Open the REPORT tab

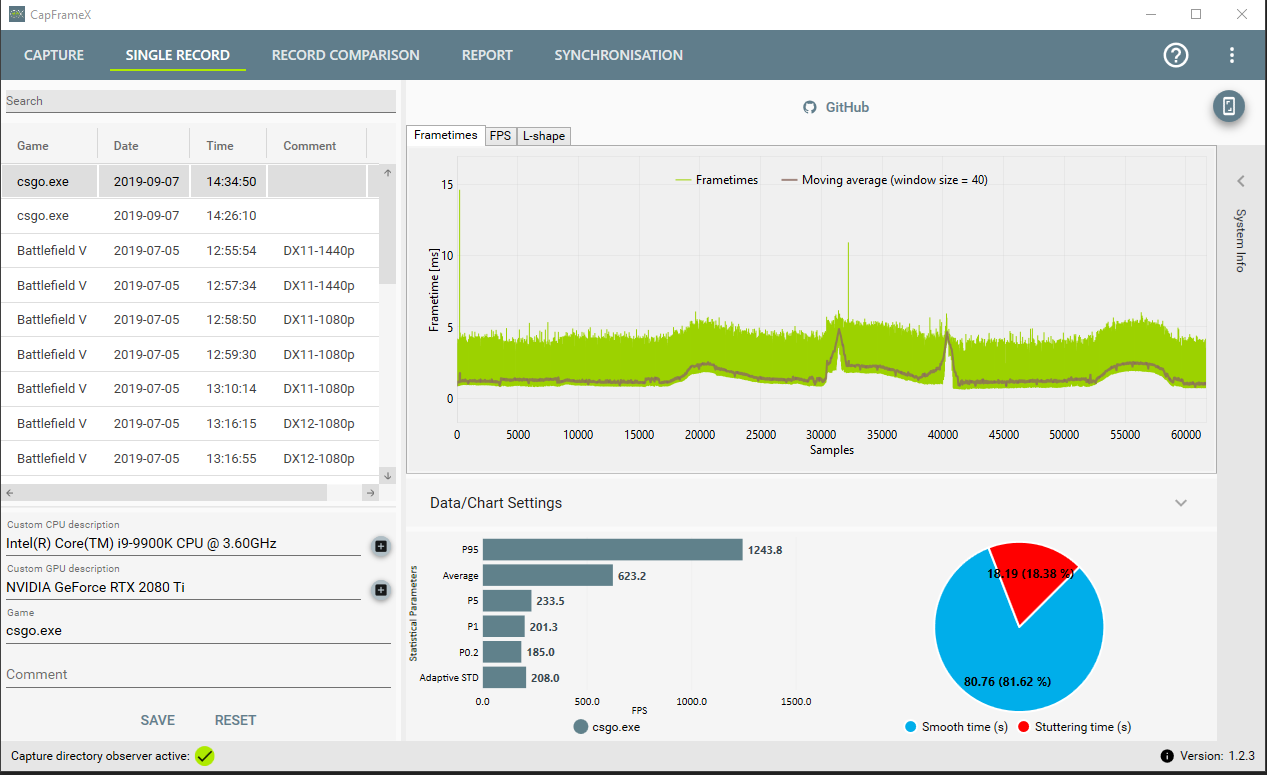pos(487,55)
